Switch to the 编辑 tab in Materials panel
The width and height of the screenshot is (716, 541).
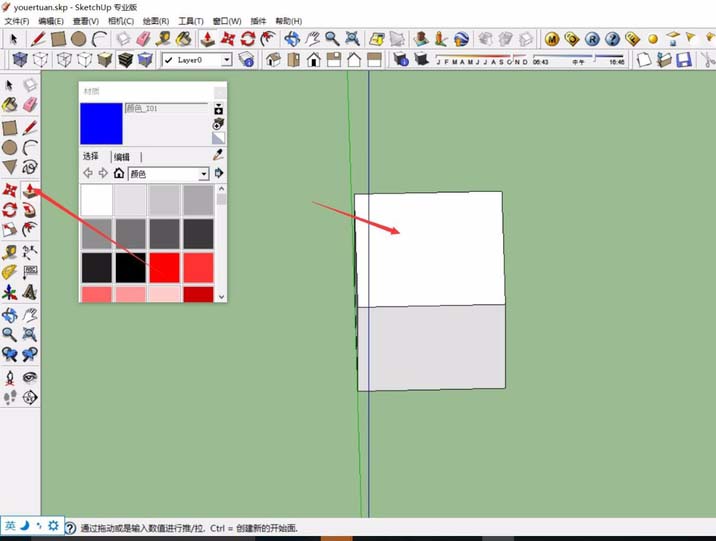point(122,157)
